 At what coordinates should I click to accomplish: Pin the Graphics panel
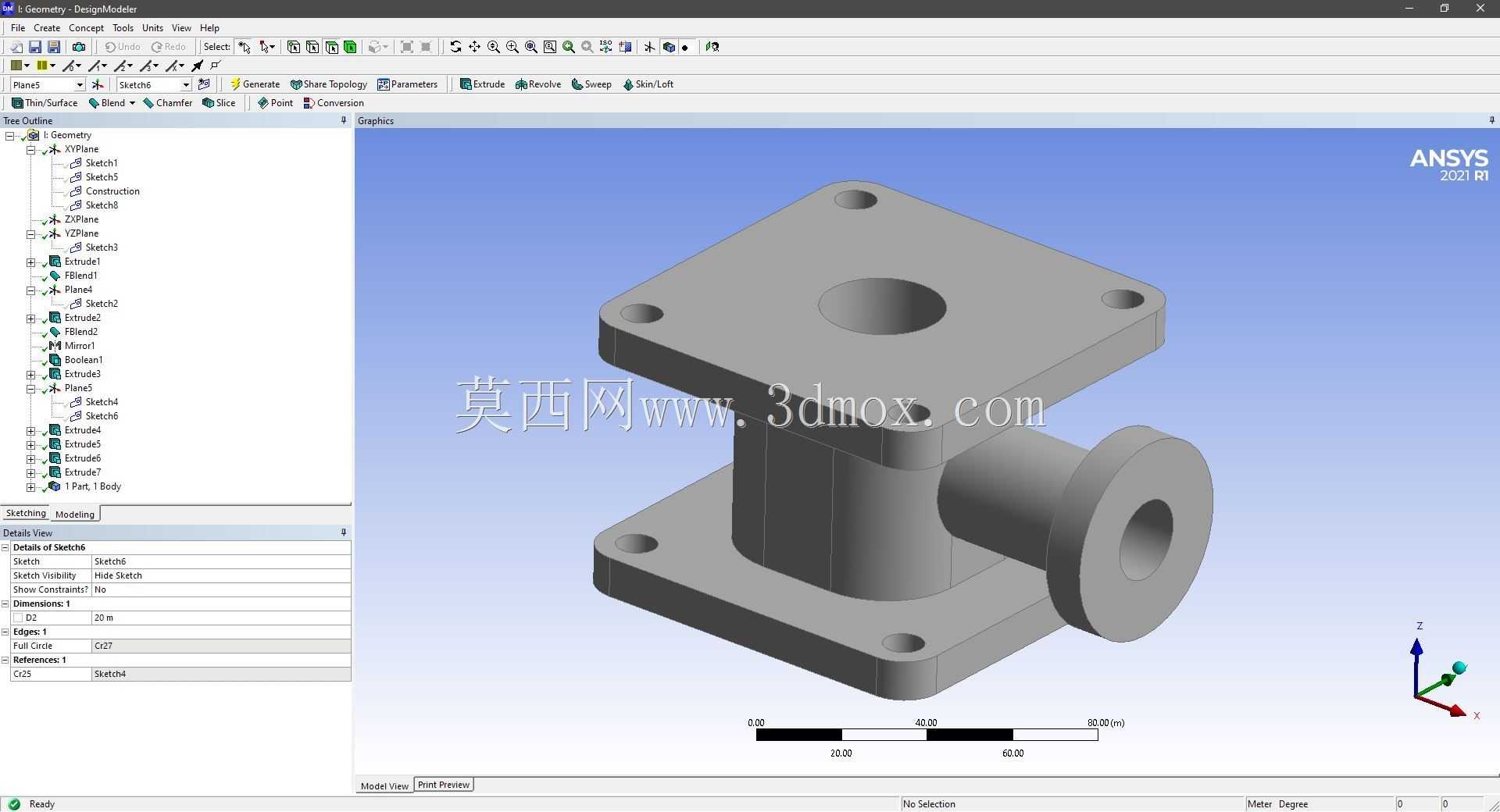click(x=1491, y=120)
